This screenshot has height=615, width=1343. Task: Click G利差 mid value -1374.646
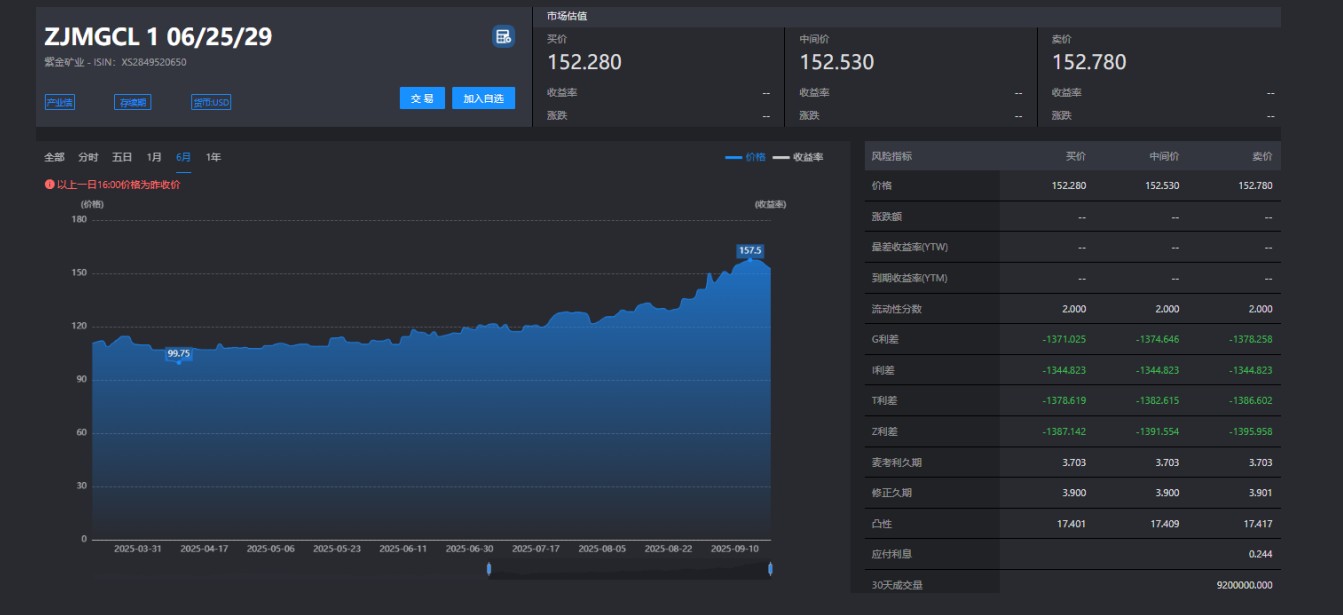(x=1157, y=339)
